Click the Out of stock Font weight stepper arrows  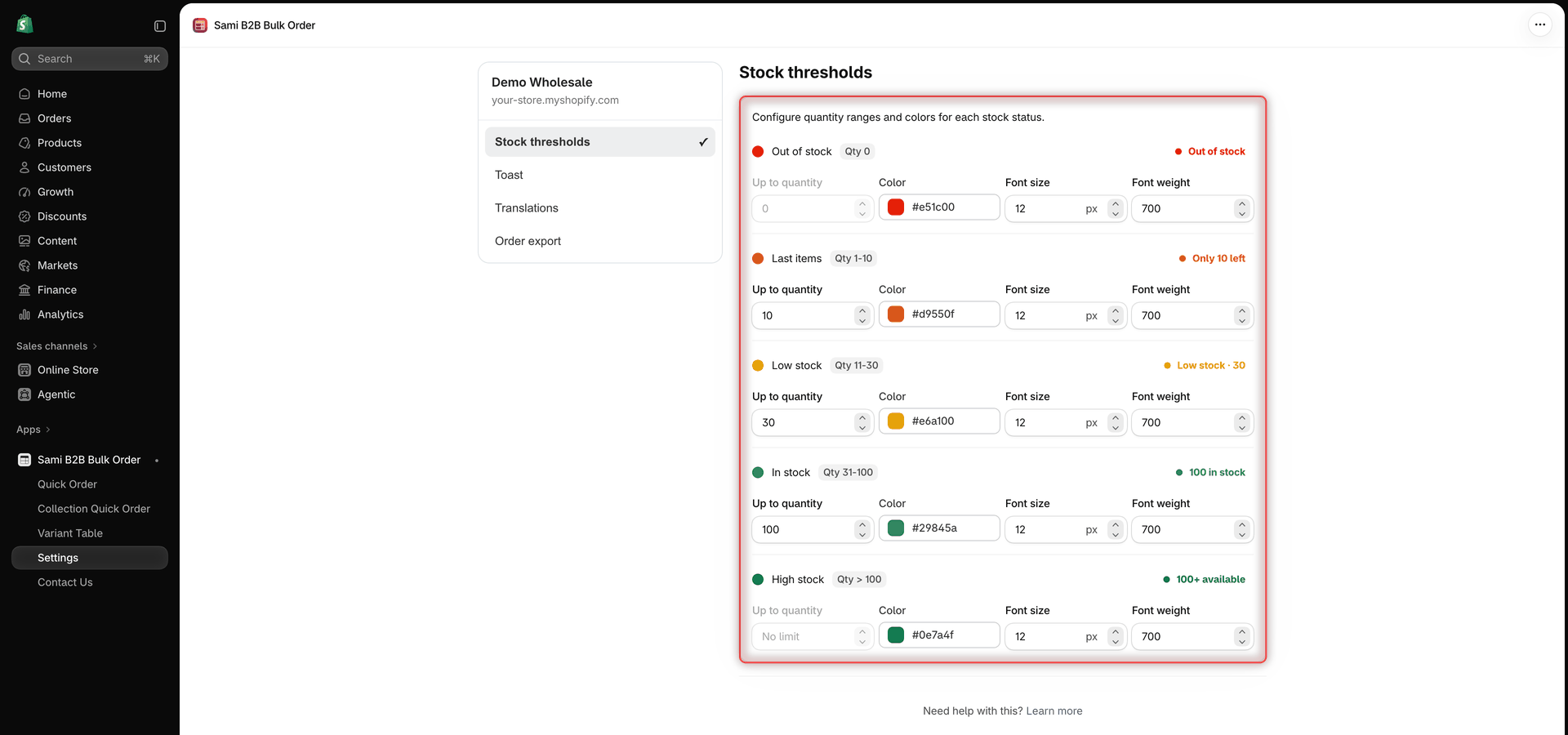(1242, 208)
